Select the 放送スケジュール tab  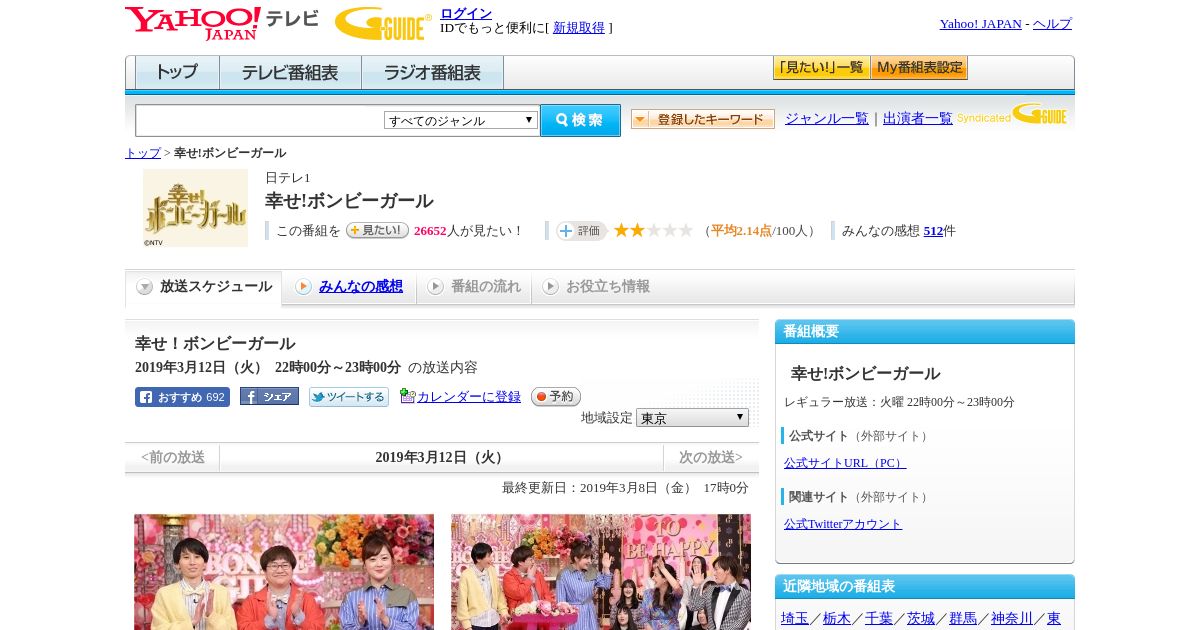click(x=204, y=287)
